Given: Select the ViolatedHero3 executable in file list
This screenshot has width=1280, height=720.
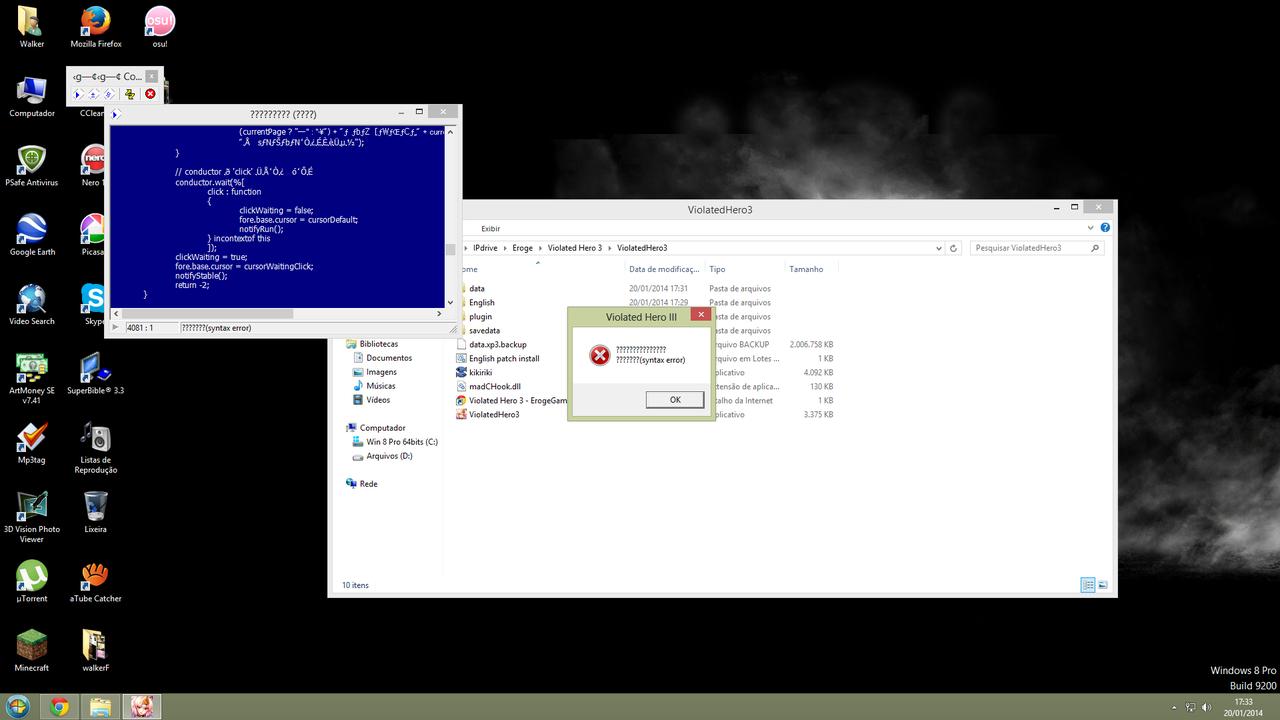Looking at the screenshot, I should pos(493,414).
